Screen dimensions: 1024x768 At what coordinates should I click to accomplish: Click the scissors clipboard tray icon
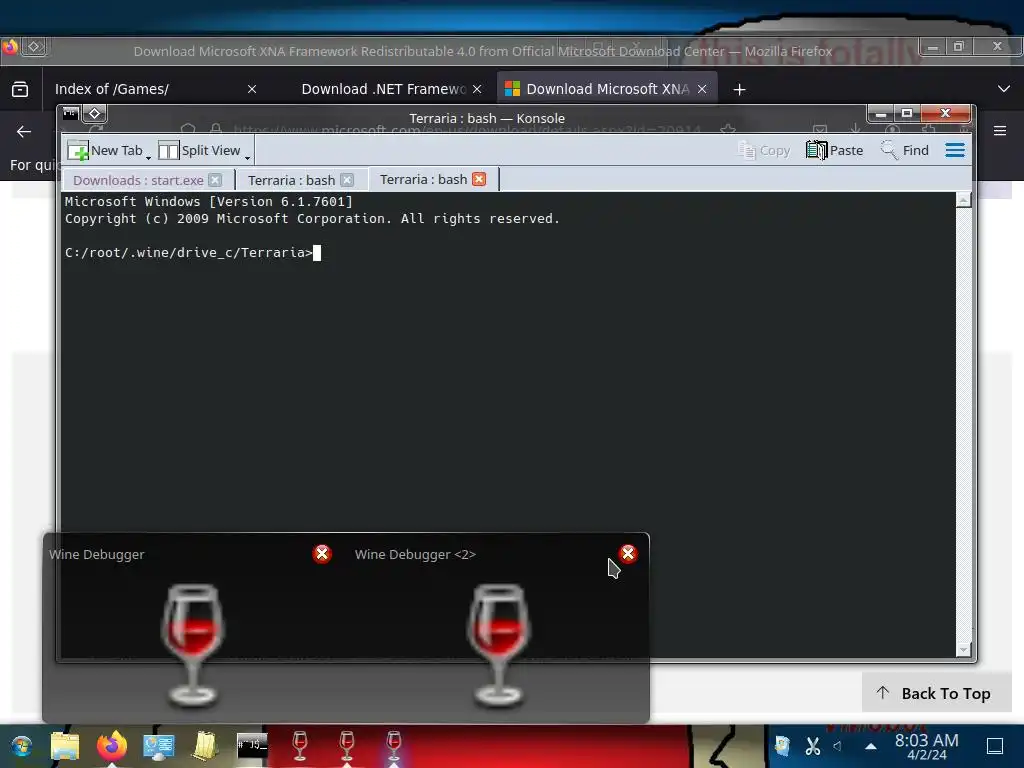click(812, 746)
